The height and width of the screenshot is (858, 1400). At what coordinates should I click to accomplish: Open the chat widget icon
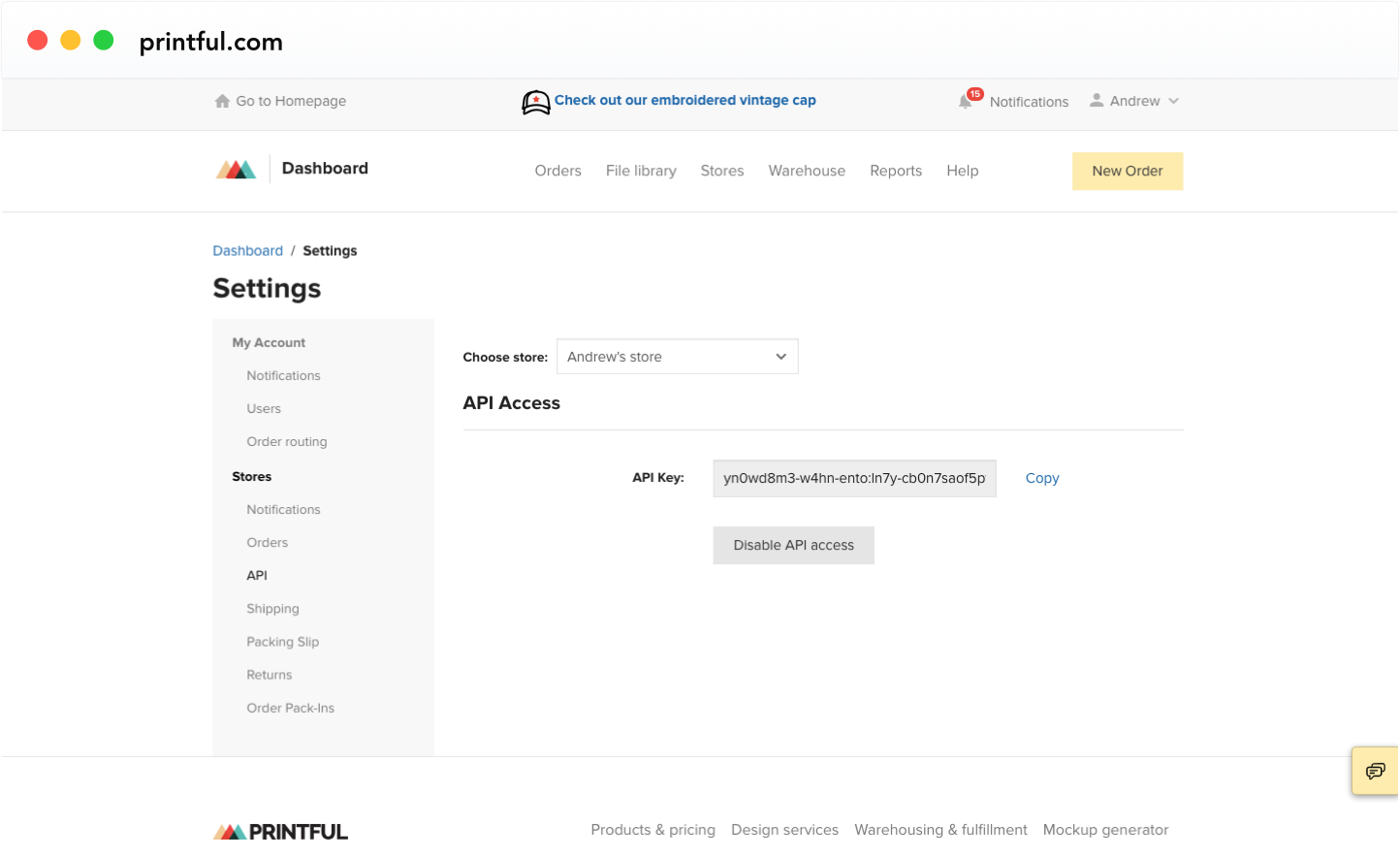click(x=1375, y=772)
